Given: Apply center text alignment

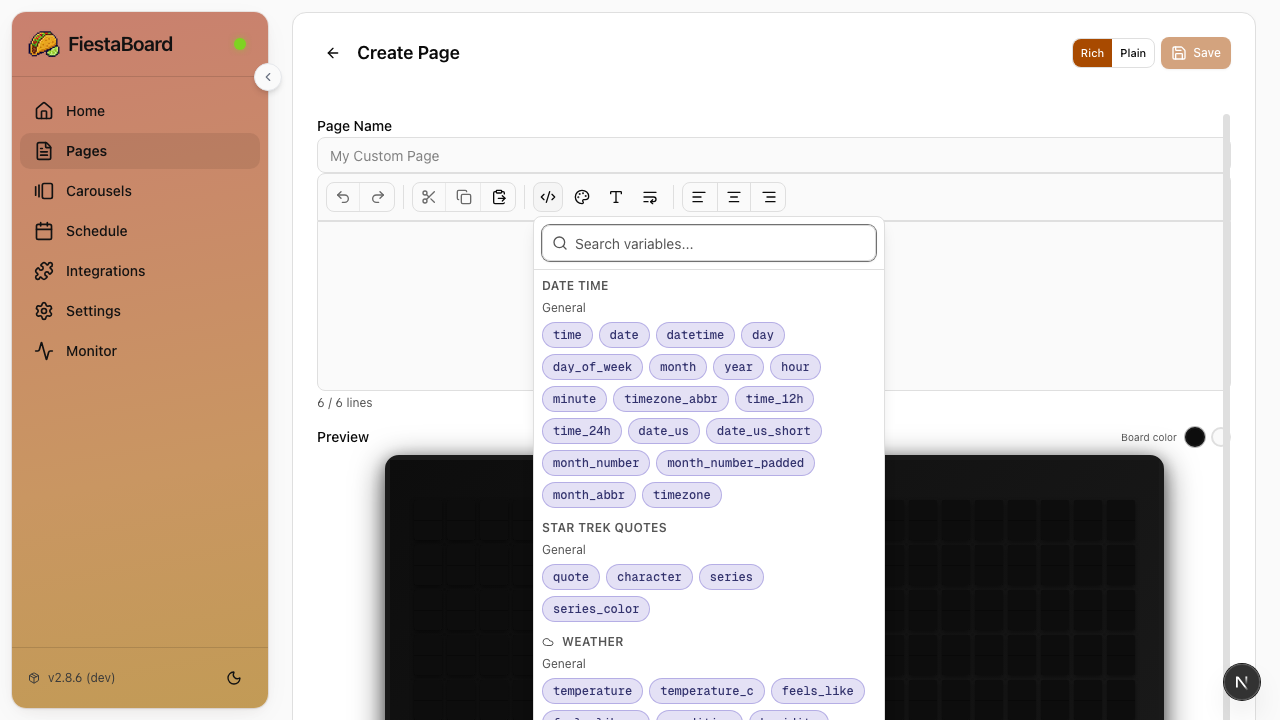Looking at the screenshot, I should click(x=733, y=197).
